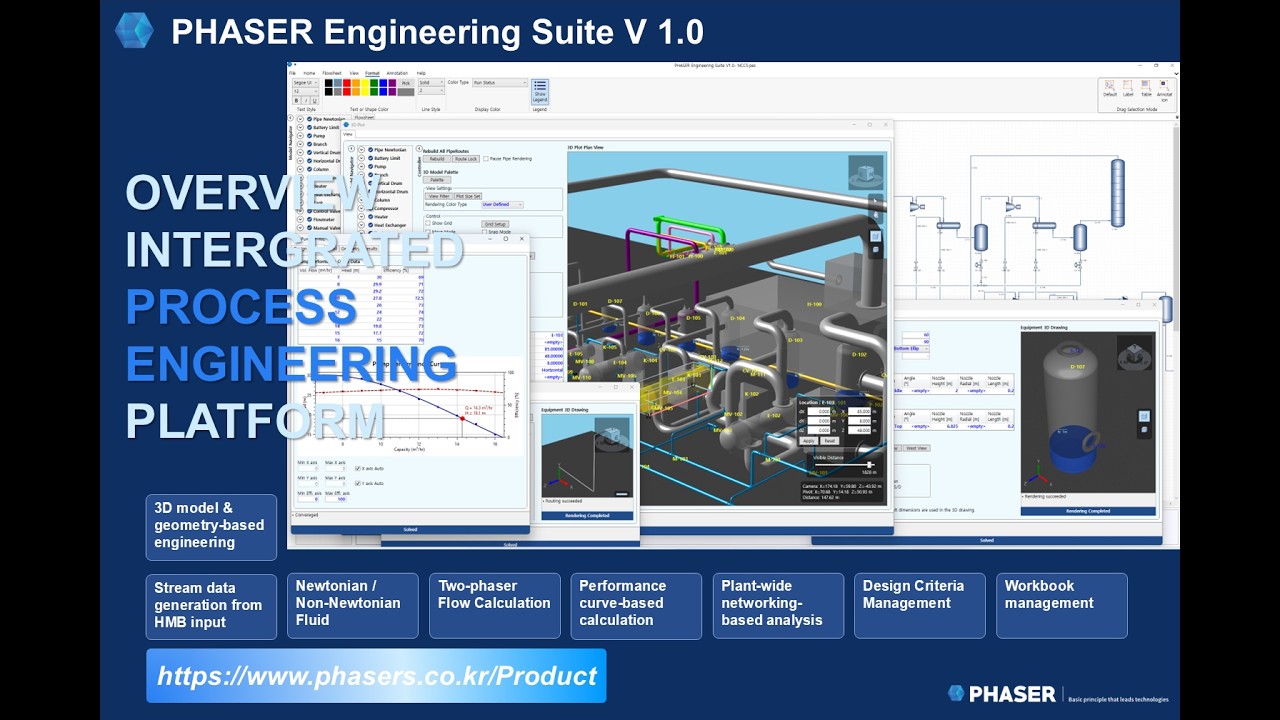Click the view cube in the right Equipment 3D Drawing
This screenshot has width=1280, height=720.
click(x=1134, y=353)
